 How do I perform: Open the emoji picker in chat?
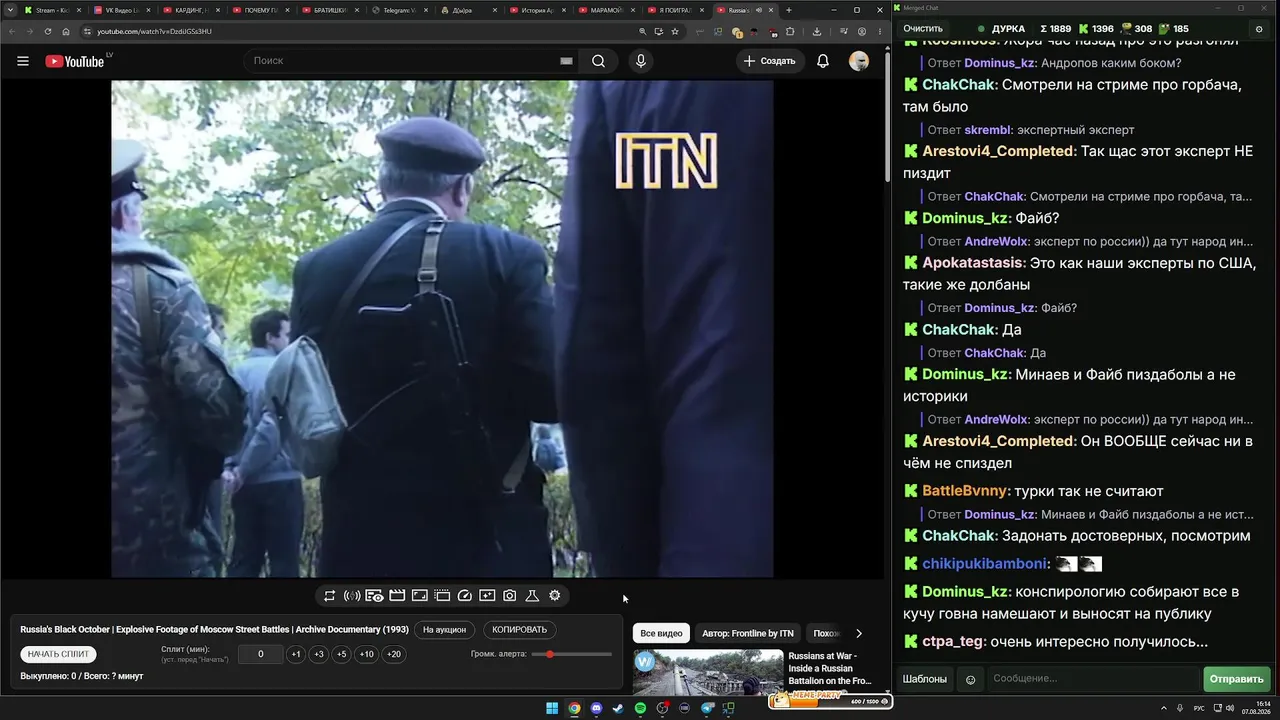point(970,679)
